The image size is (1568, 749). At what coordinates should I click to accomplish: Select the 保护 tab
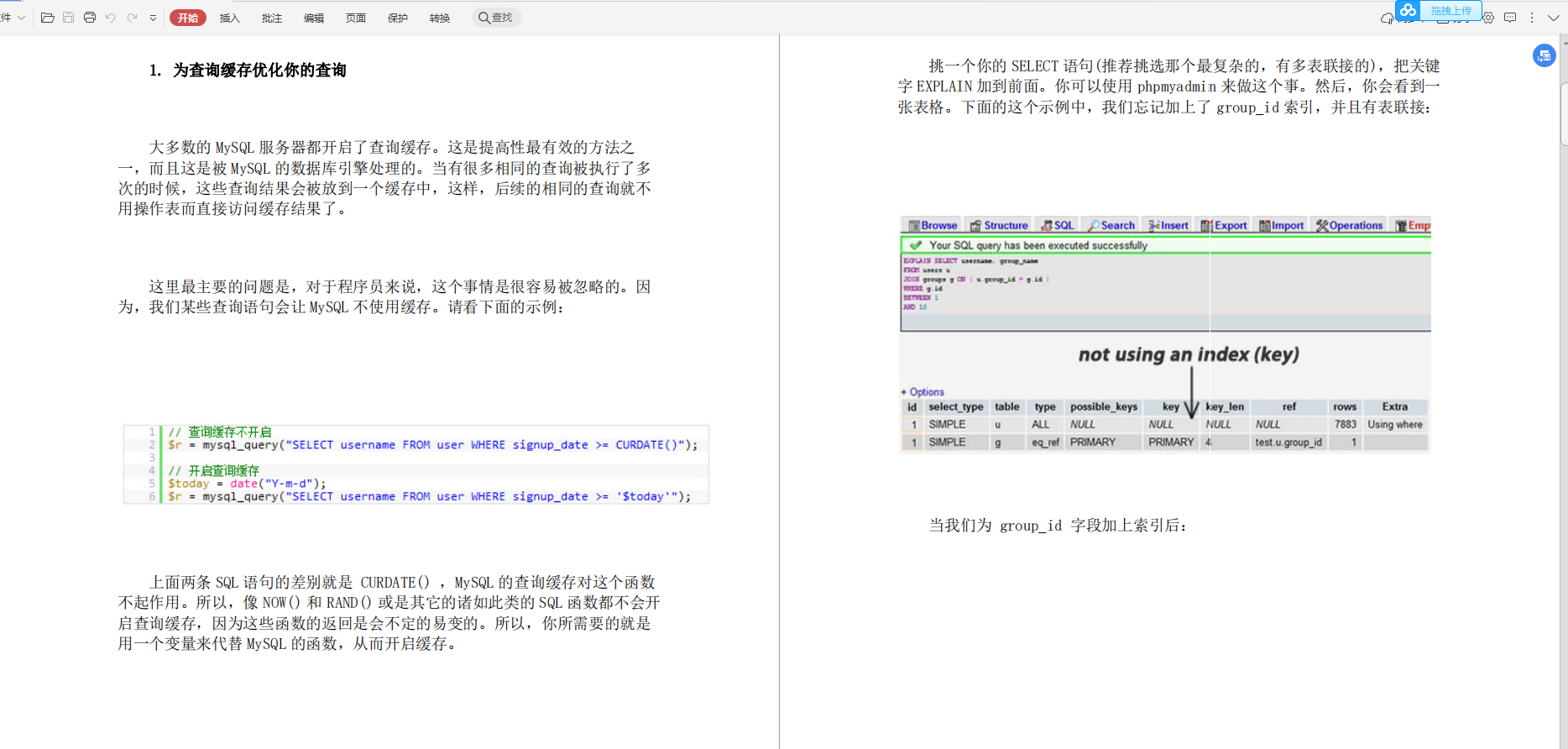(398, 18)
